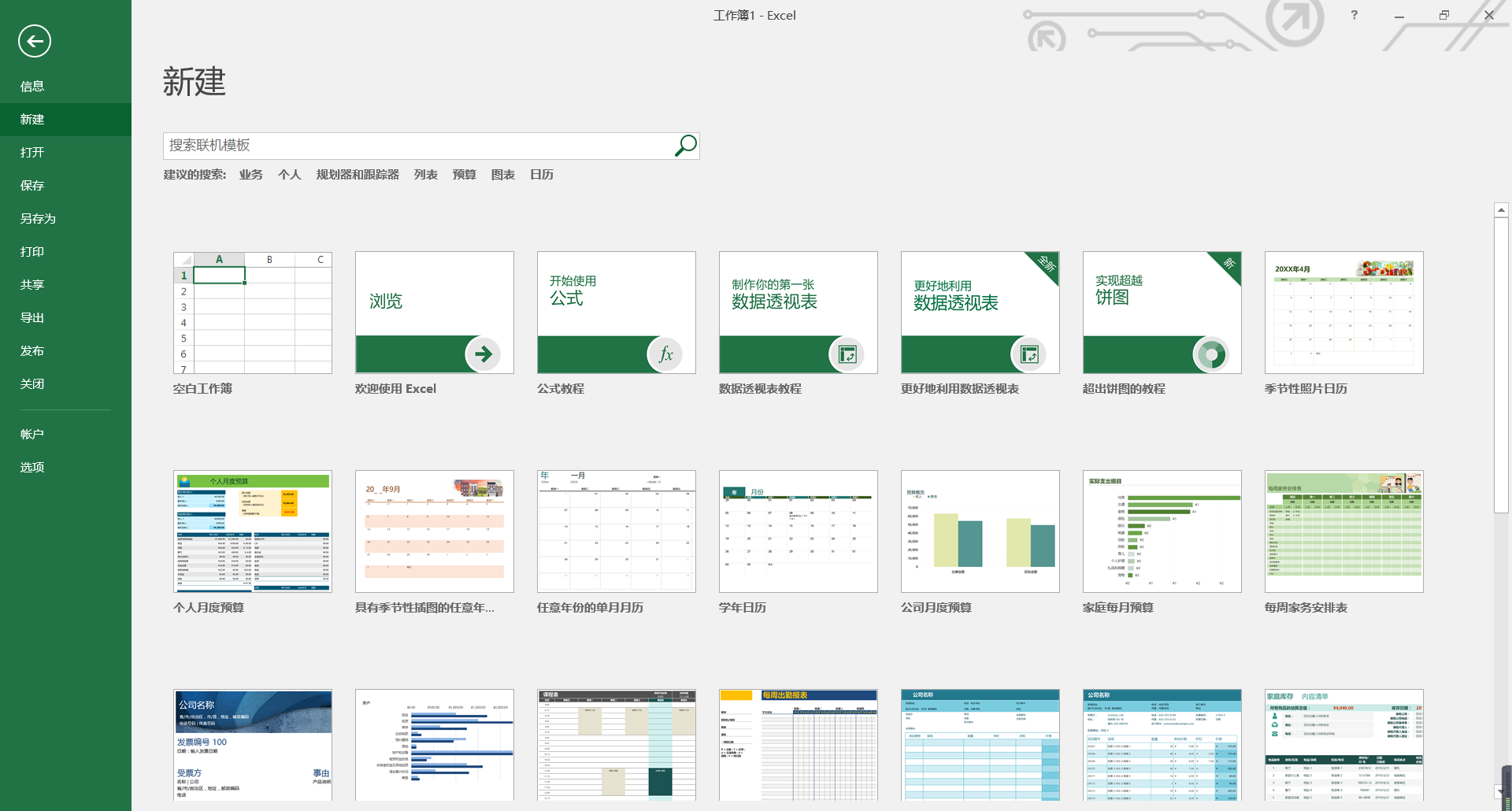Search suggested category 个人
This screenshot has width=1512, height=811.
point(290,175)
